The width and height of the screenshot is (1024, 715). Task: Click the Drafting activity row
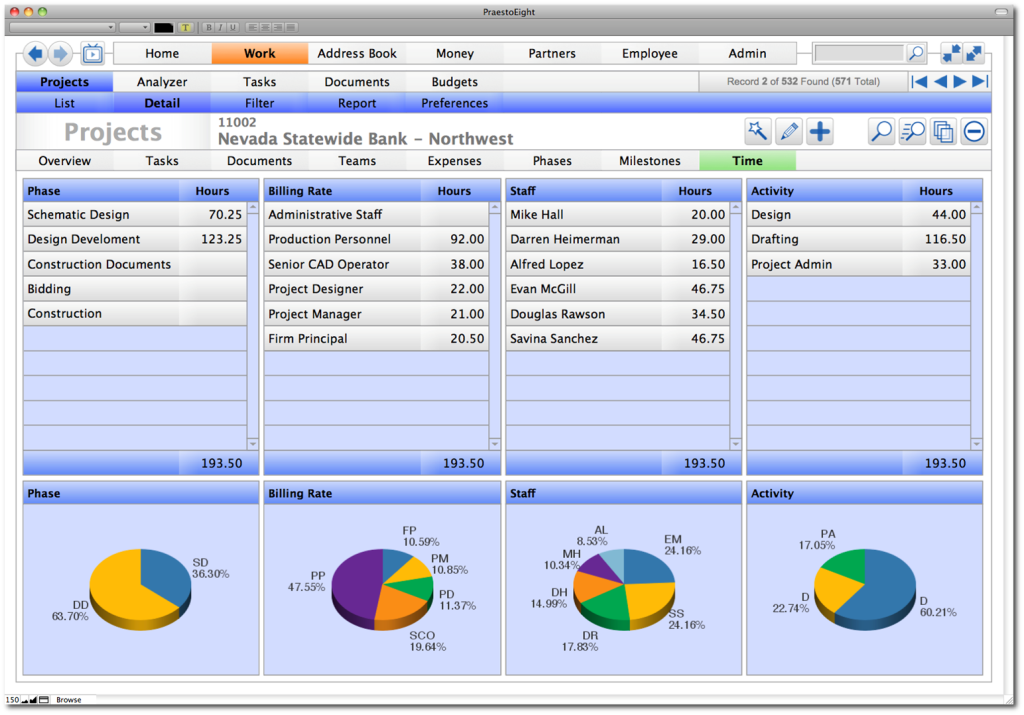859,239
